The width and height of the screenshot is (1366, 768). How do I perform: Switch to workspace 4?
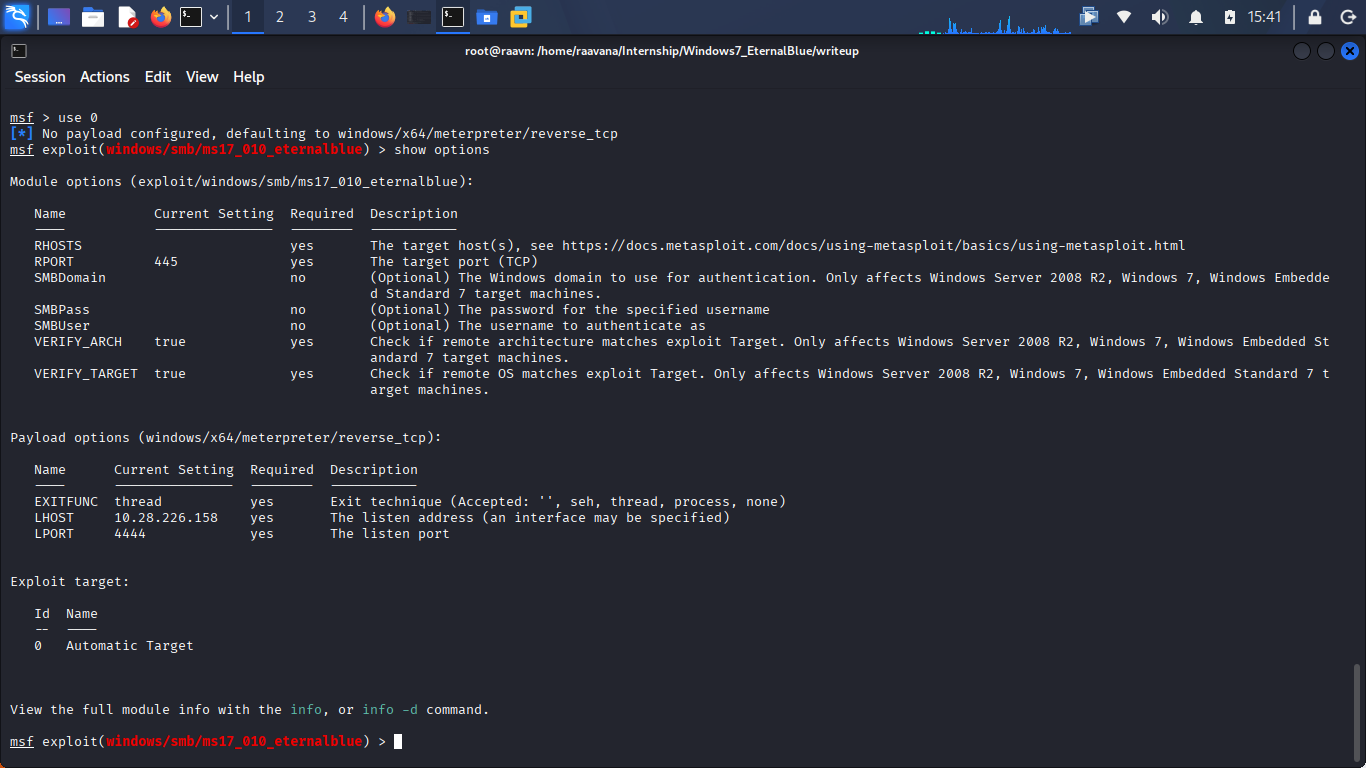(x=344, y=17)
